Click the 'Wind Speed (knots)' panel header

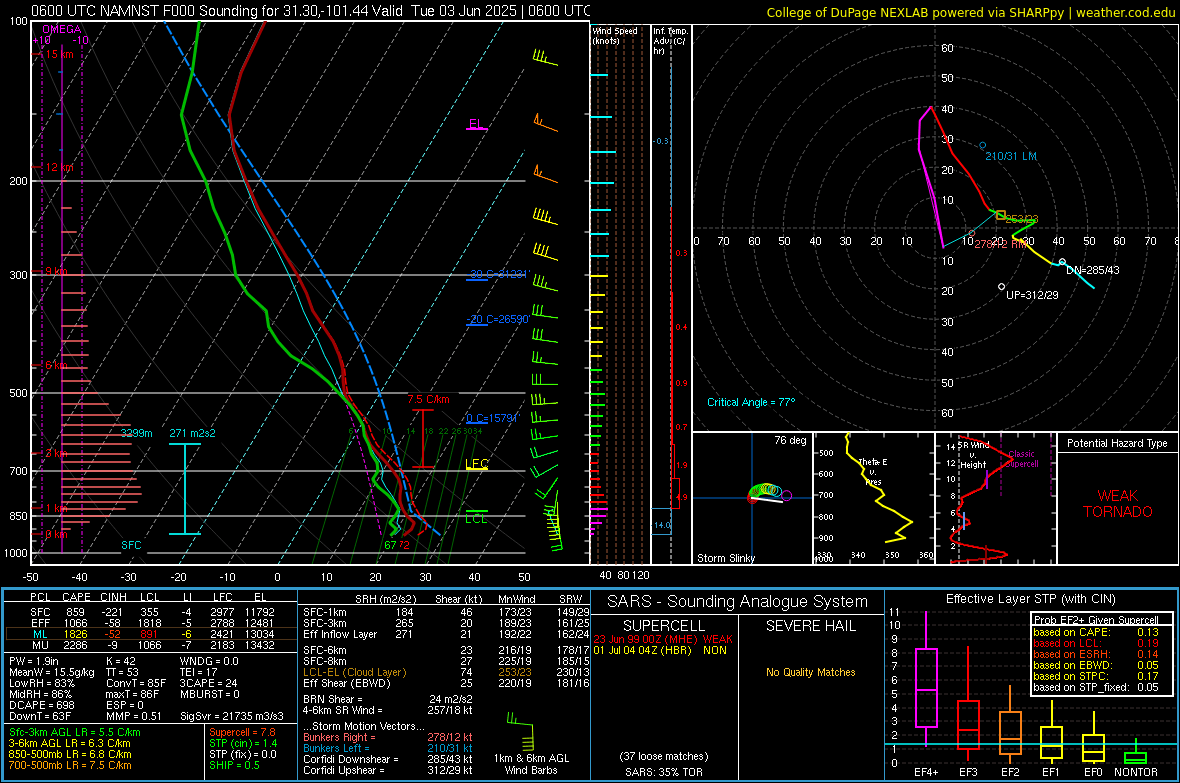(x=615, y=35)
